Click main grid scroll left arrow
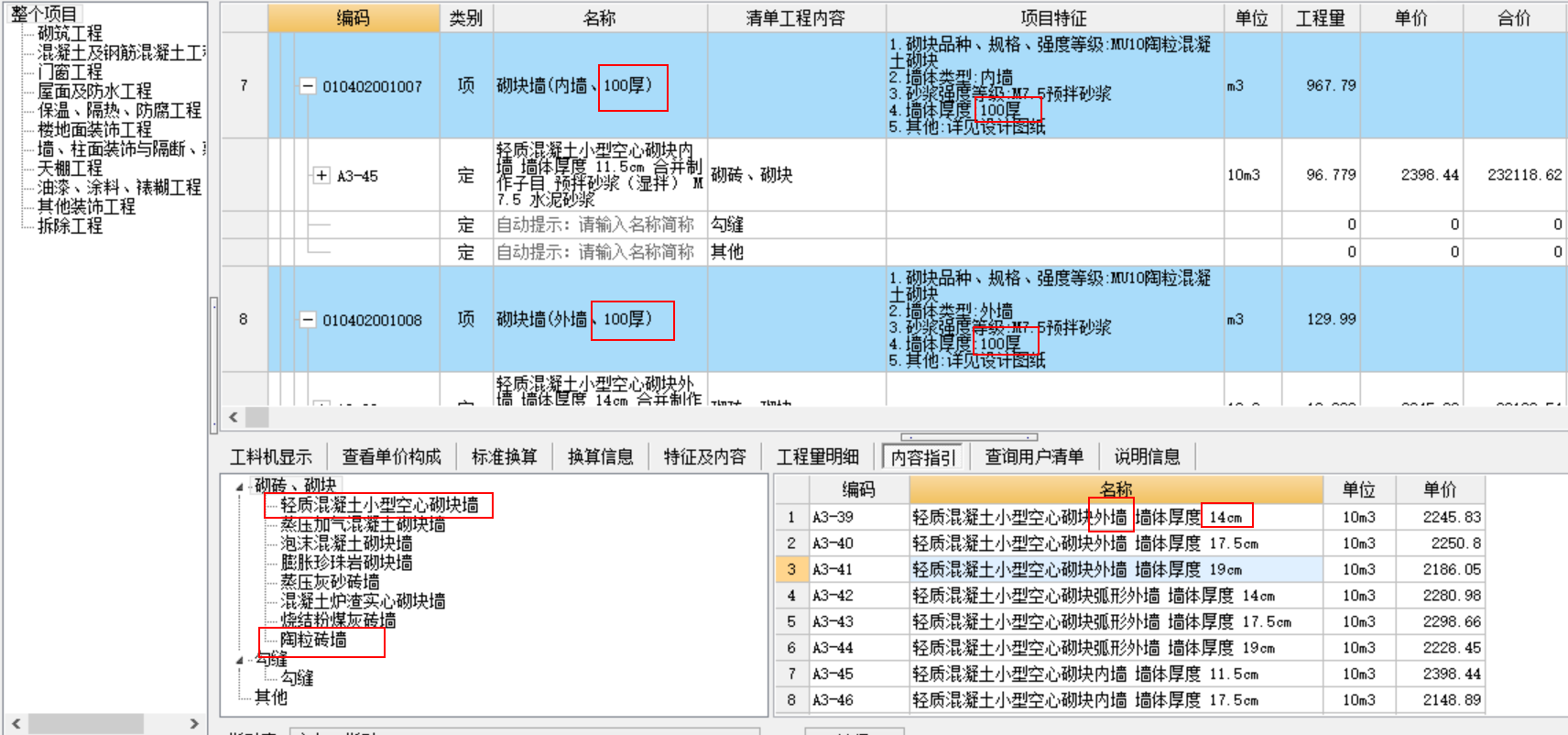Image resolution: width=1568 pixels, height=735 pixels. [x=234, y=417]
